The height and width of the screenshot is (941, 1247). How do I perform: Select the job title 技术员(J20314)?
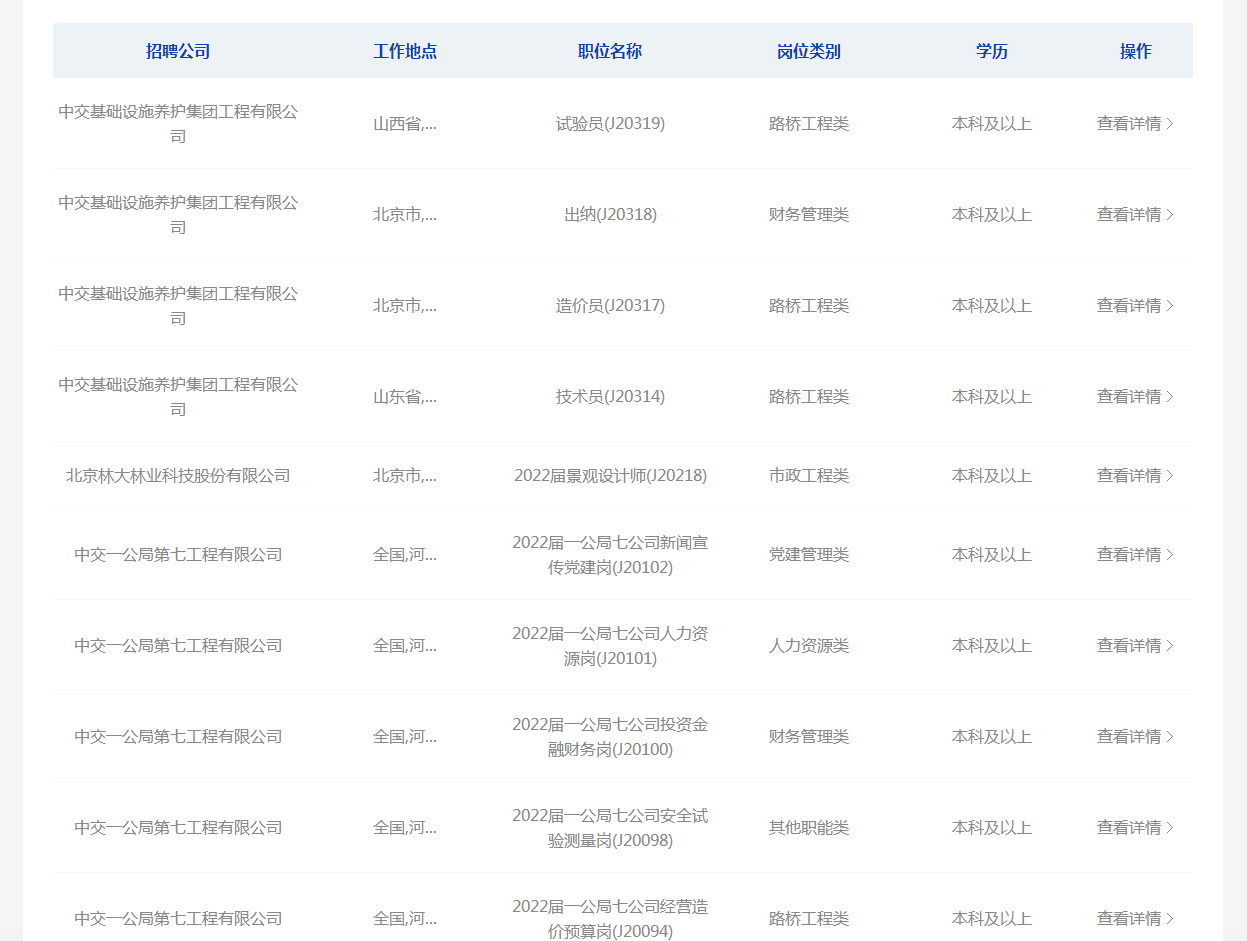tap(610, 397)
